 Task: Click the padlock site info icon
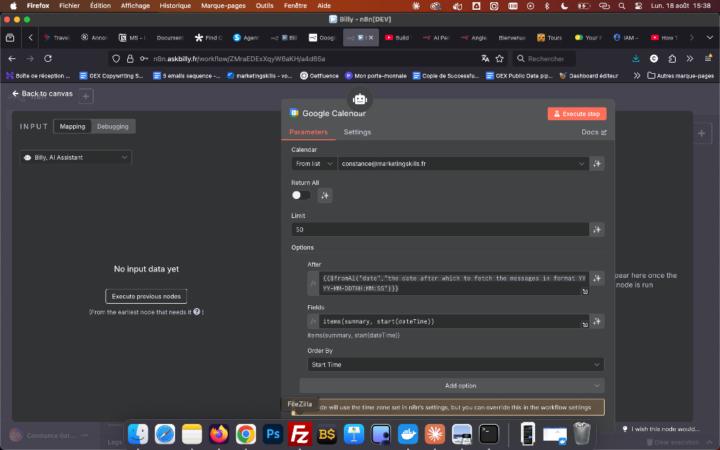[130, 59]
